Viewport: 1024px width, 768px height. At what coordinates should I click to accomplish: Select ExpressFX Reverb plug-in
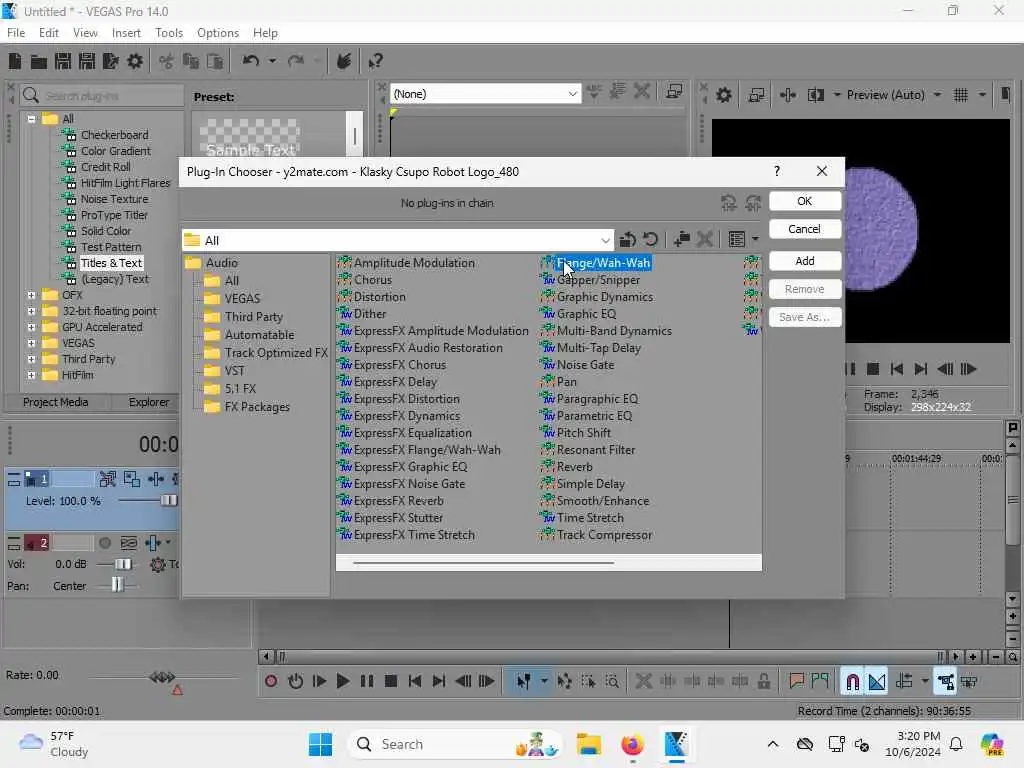[398, 501]
